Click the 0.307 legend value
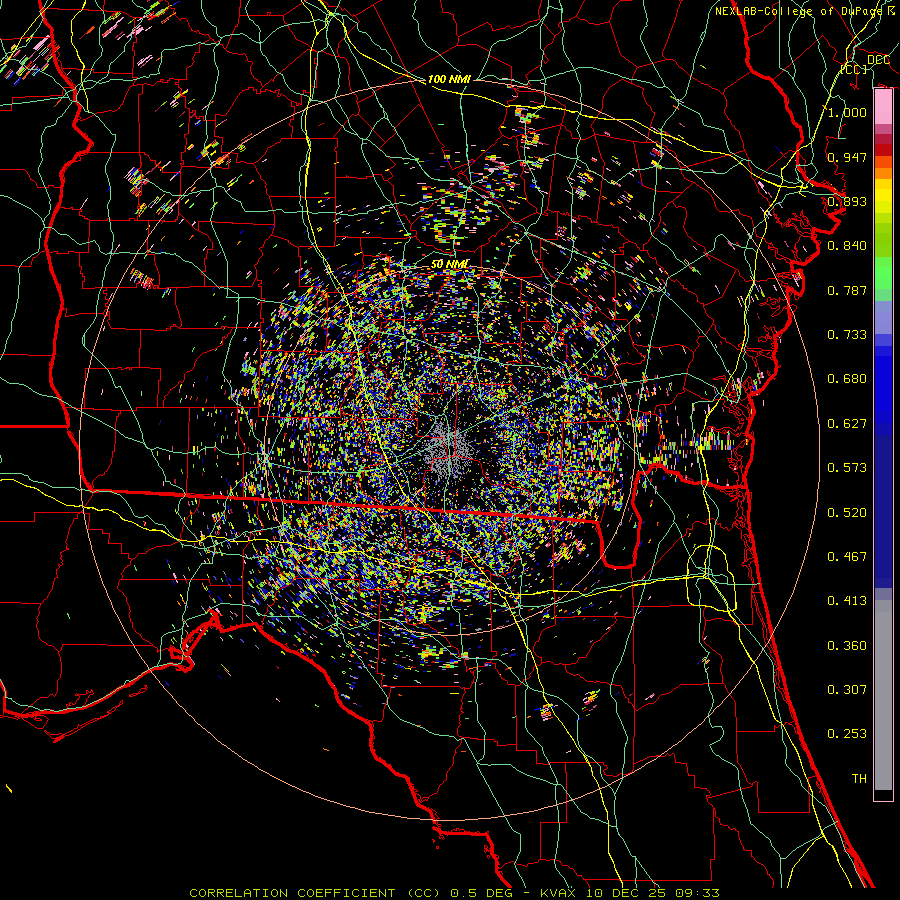This screenshot has width=900, height=900. (847, 690)
